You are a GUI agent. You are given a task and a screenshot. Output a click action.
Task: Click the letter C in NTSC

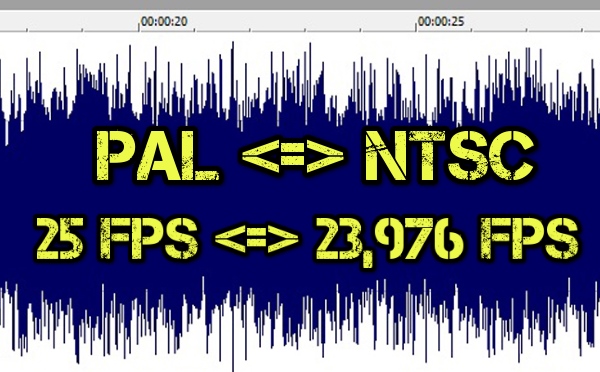511,156
